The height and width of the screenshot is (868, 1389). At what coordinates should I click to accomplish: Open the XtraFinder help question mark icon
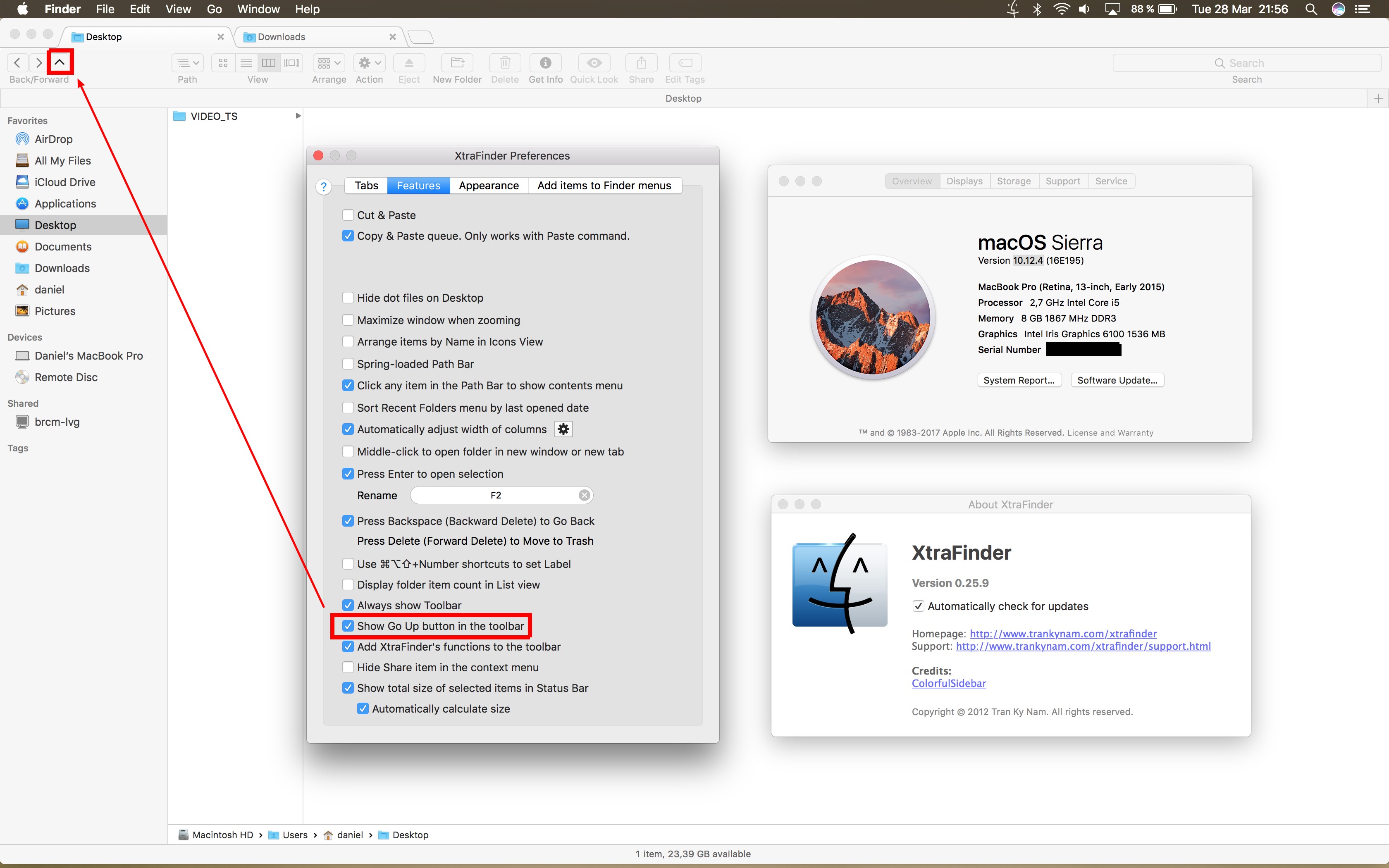[324, 186]
